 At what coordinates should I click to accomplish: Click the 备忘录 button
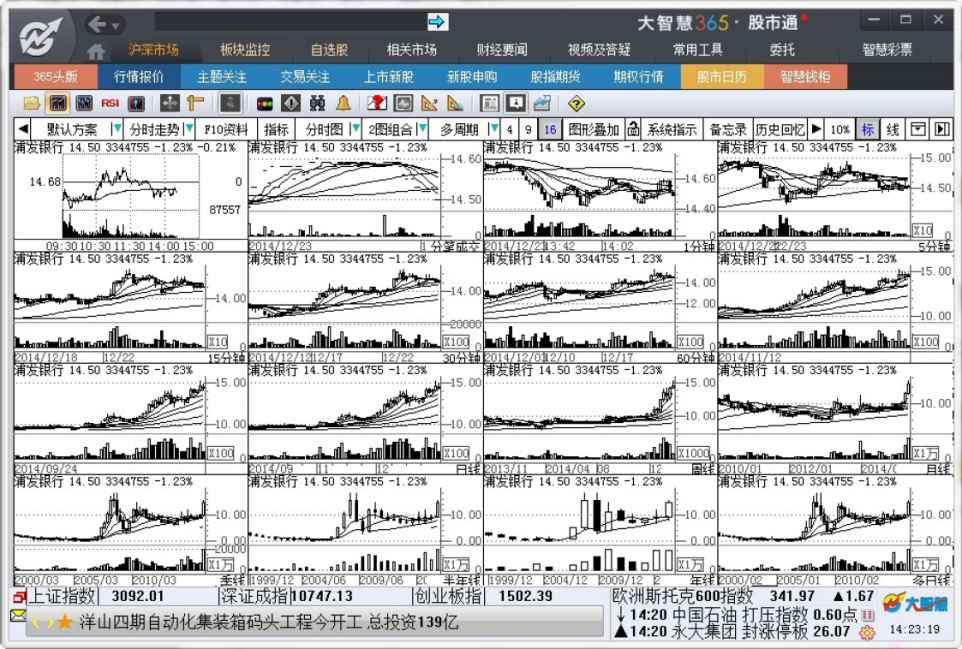tap(727, 129)
